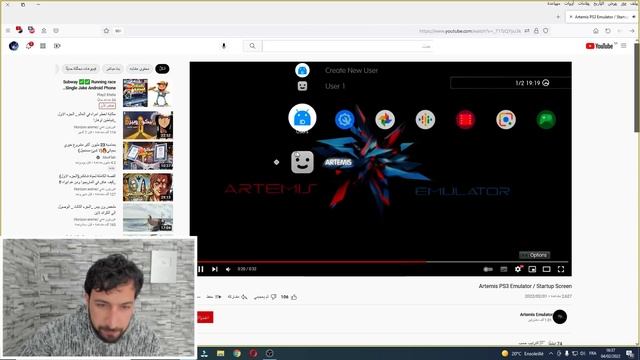Open the video player settings gear
The height and width of the screenshot is (360, 640).
pyautogui.click(x=518, y=269)
